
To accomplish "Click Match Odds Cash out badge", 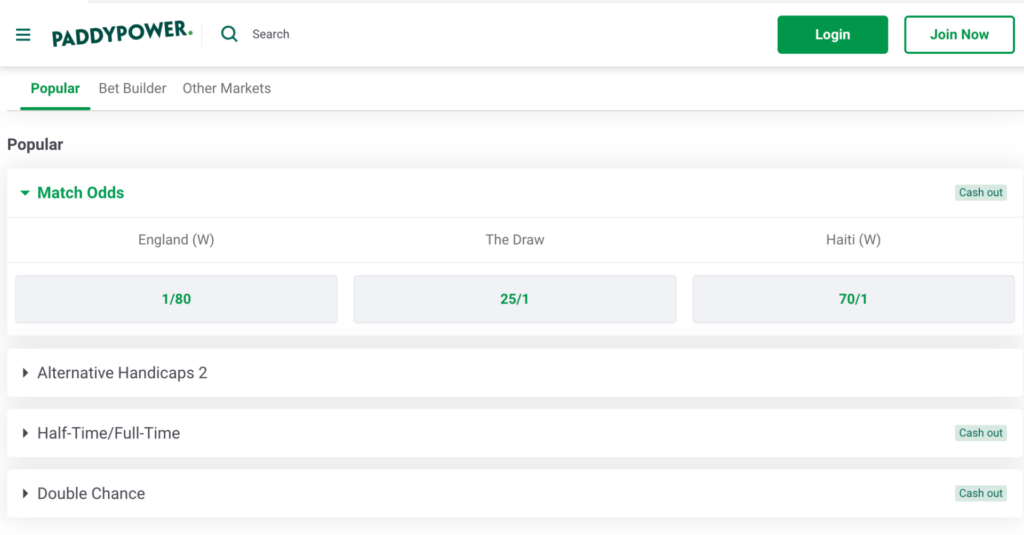I will coord(980,193).
